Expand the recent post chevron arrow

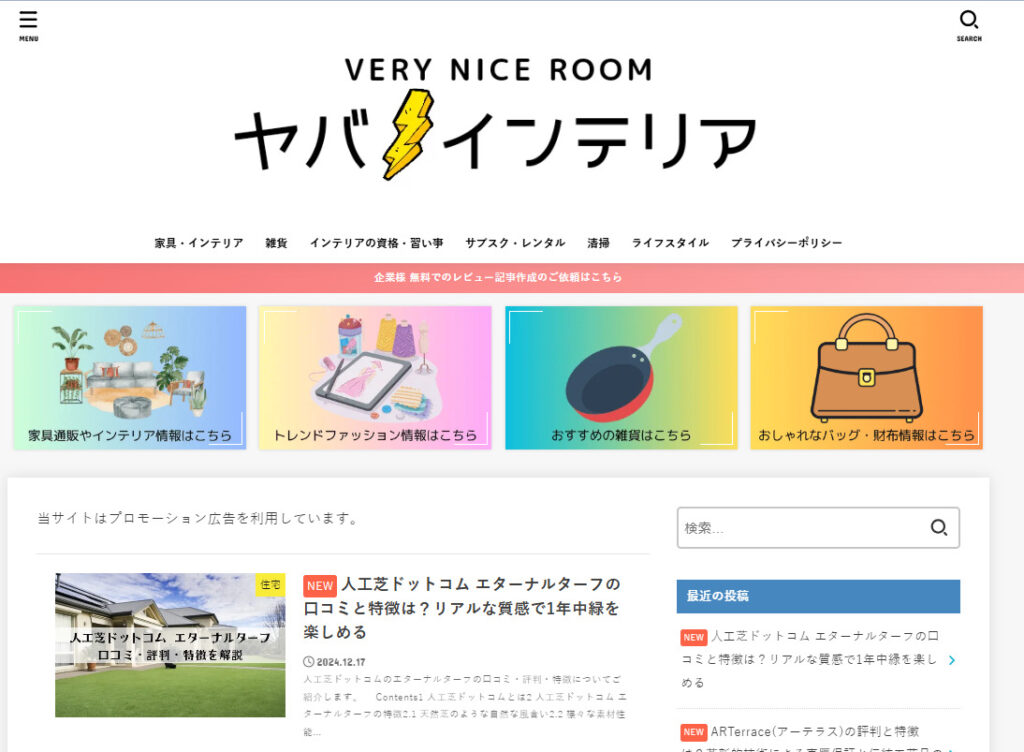tap(952, 660)
